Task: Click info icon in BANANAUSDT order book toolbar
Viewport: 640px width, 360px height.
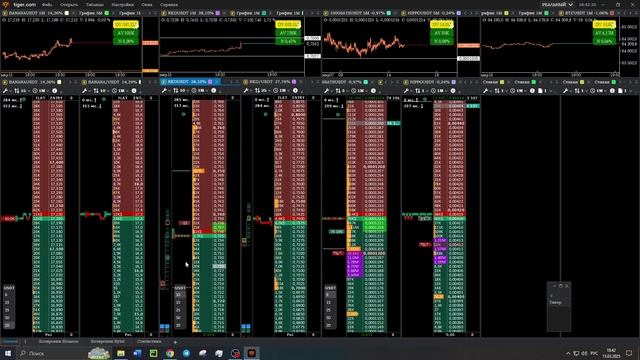Action: coord(55,91)
